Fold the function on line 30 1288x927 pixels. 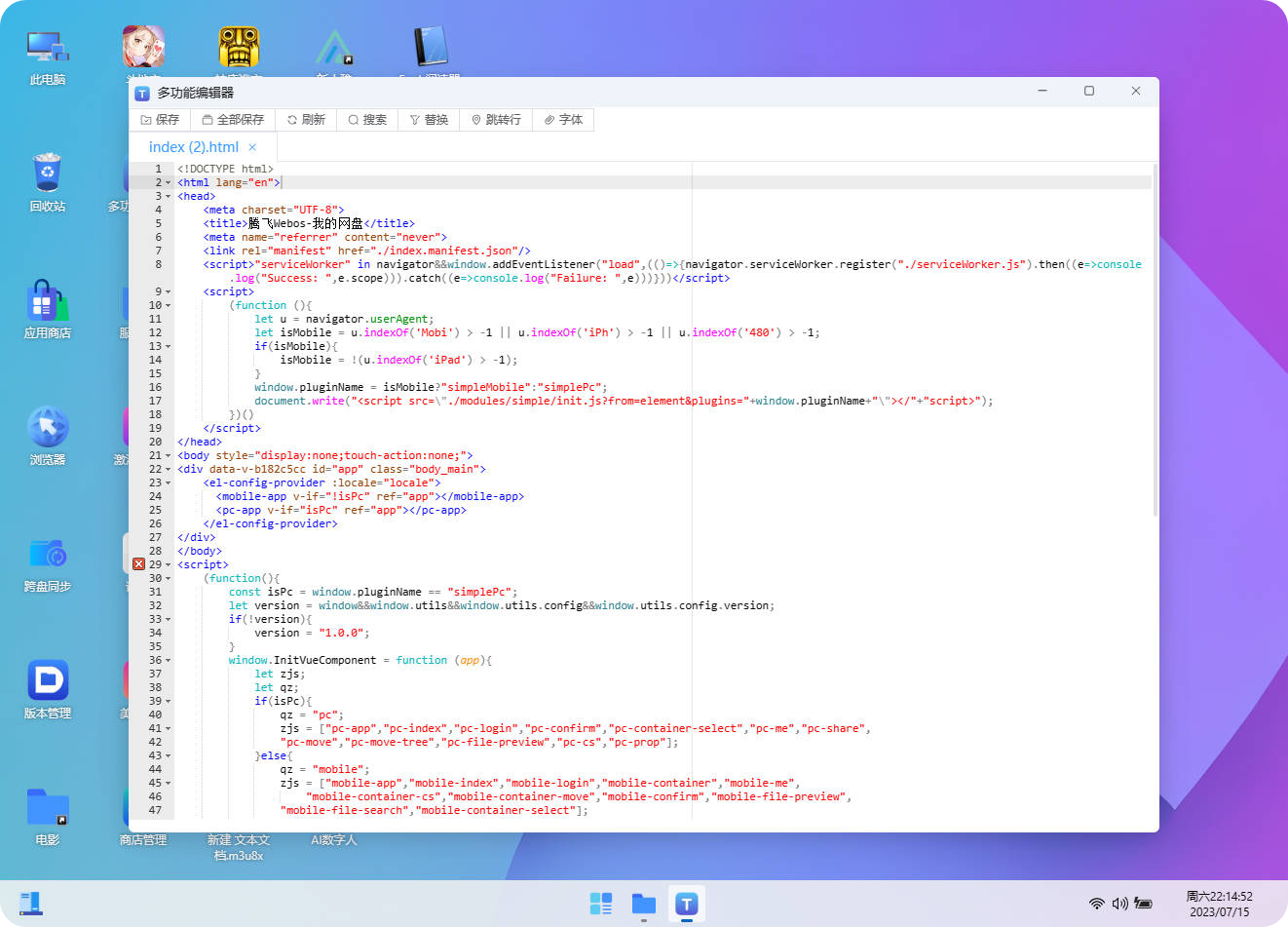[168, 579]
